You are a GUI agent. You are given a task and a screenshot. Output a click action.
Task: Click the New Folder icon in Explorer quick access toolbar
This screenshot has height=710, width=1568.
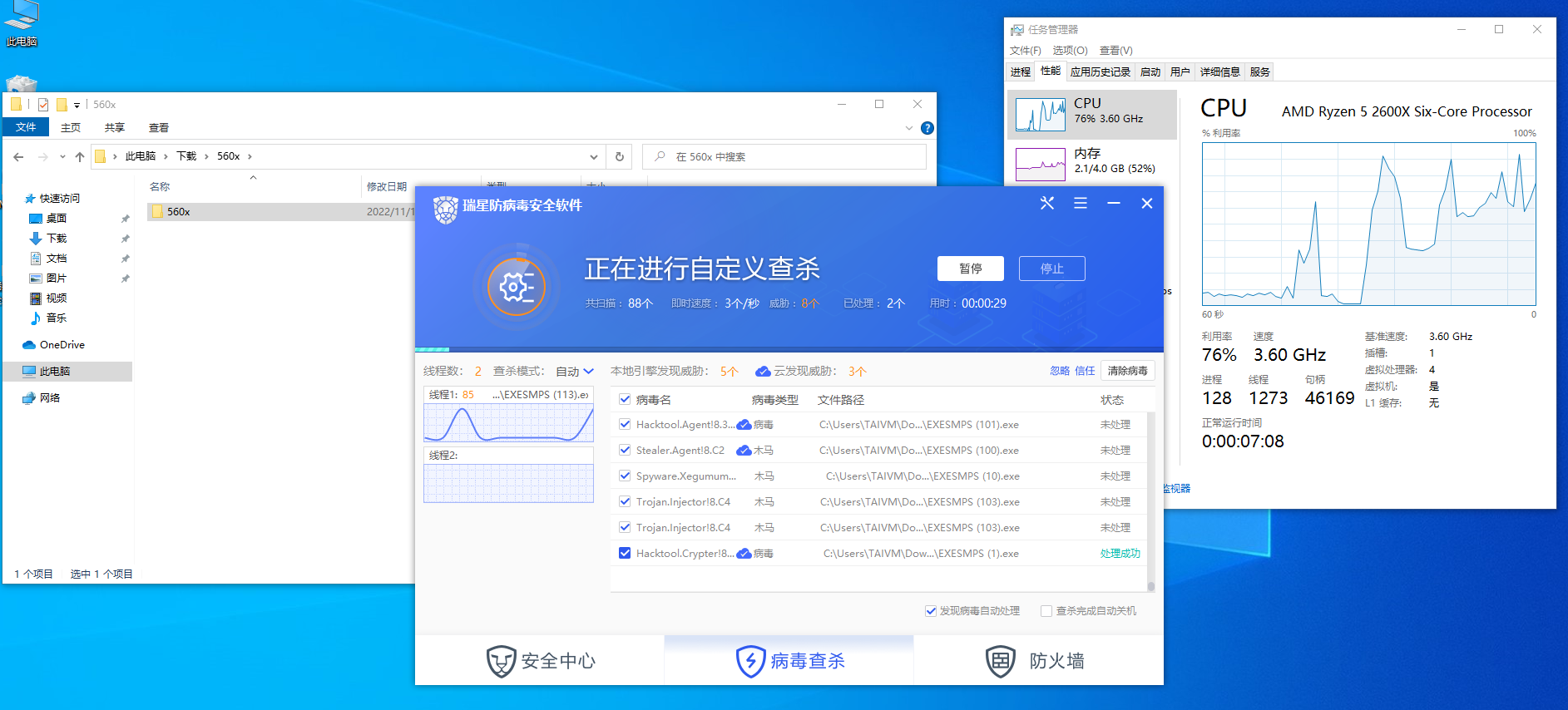click(x=62, y=105)
